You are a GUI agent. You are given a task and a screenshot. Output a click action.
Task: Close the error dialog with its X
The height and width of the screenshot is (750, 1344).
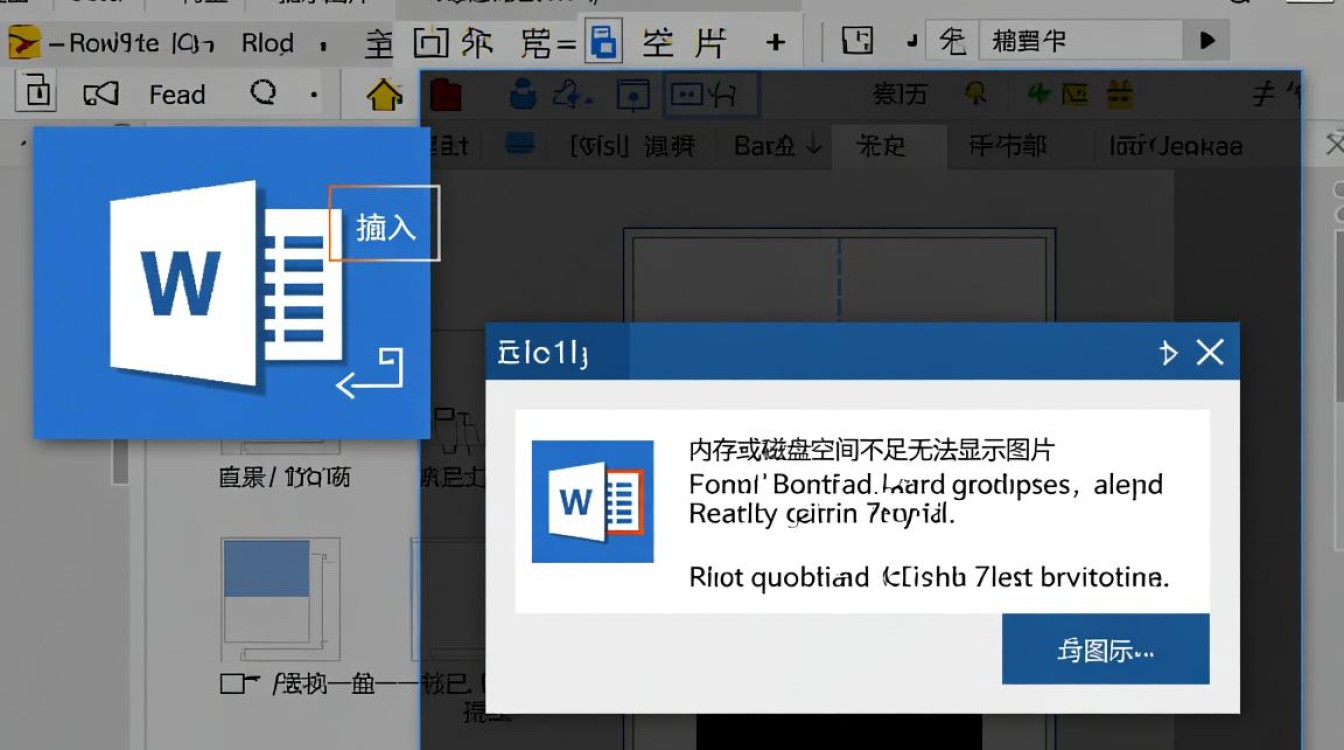[1210, 352]
